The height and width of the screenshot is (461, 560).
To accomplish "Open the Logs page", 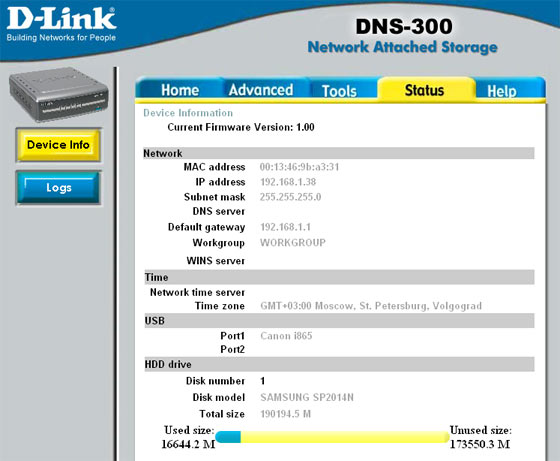I will pyautogui.click(x=59, y=187).
